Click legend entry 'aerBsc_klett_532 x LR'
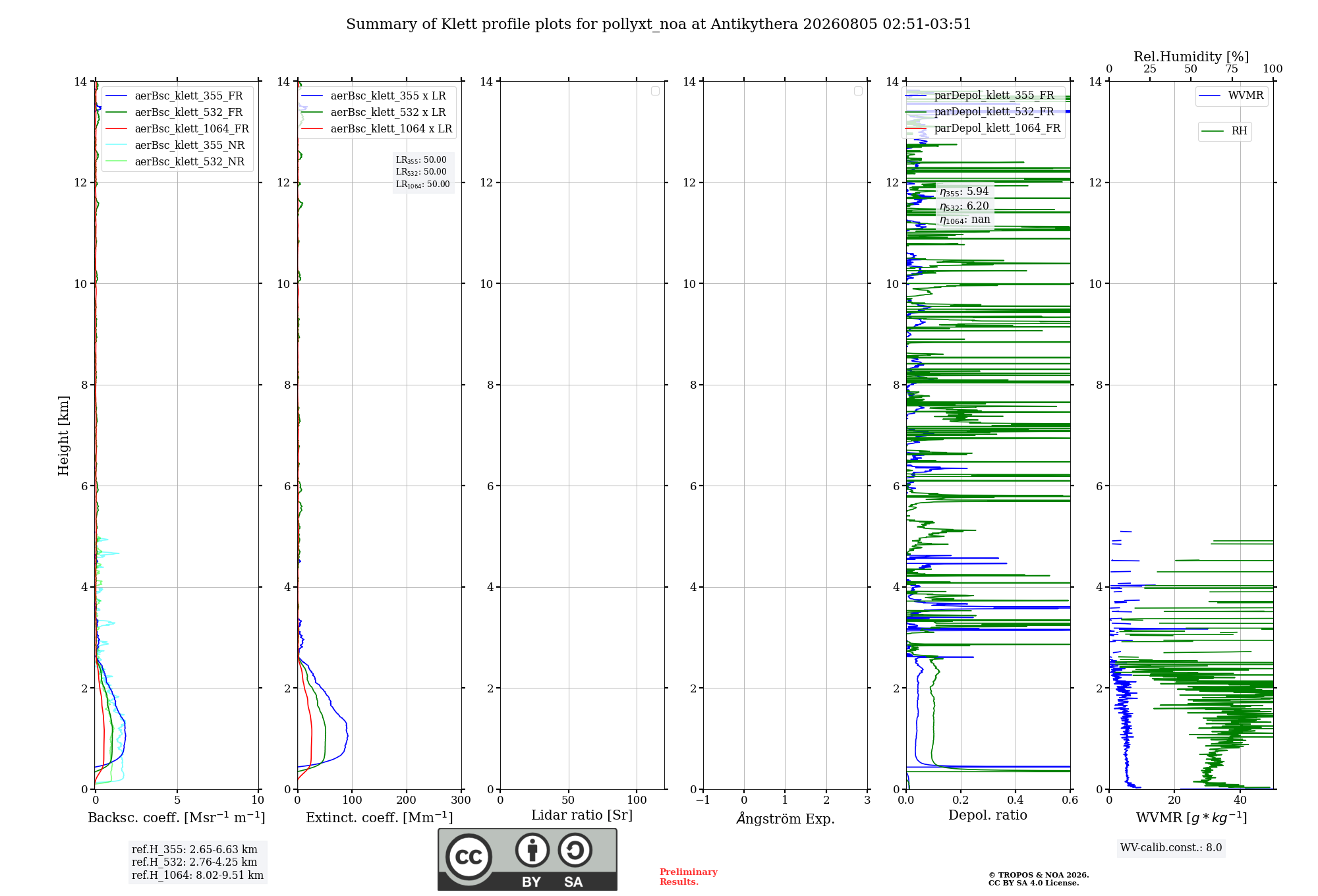 388,113
